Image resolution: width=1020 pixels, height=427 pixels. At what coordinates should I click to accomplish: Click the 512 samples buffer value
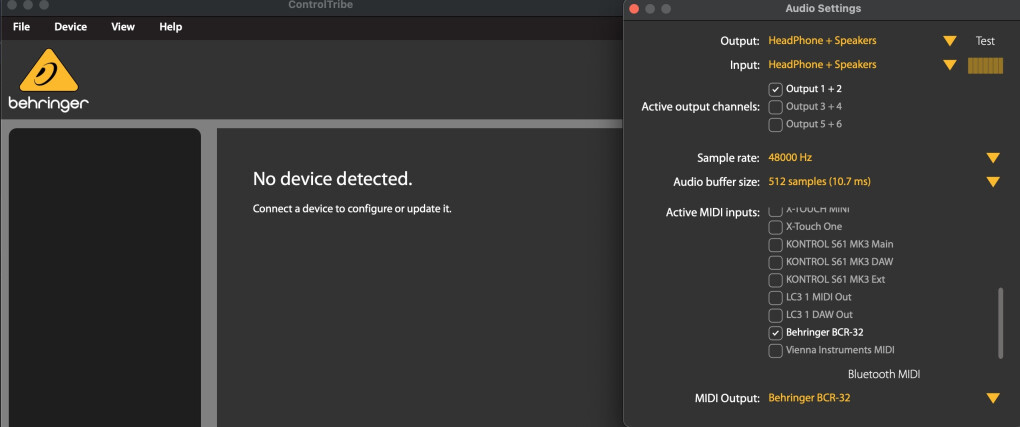(x=819, y=182)
